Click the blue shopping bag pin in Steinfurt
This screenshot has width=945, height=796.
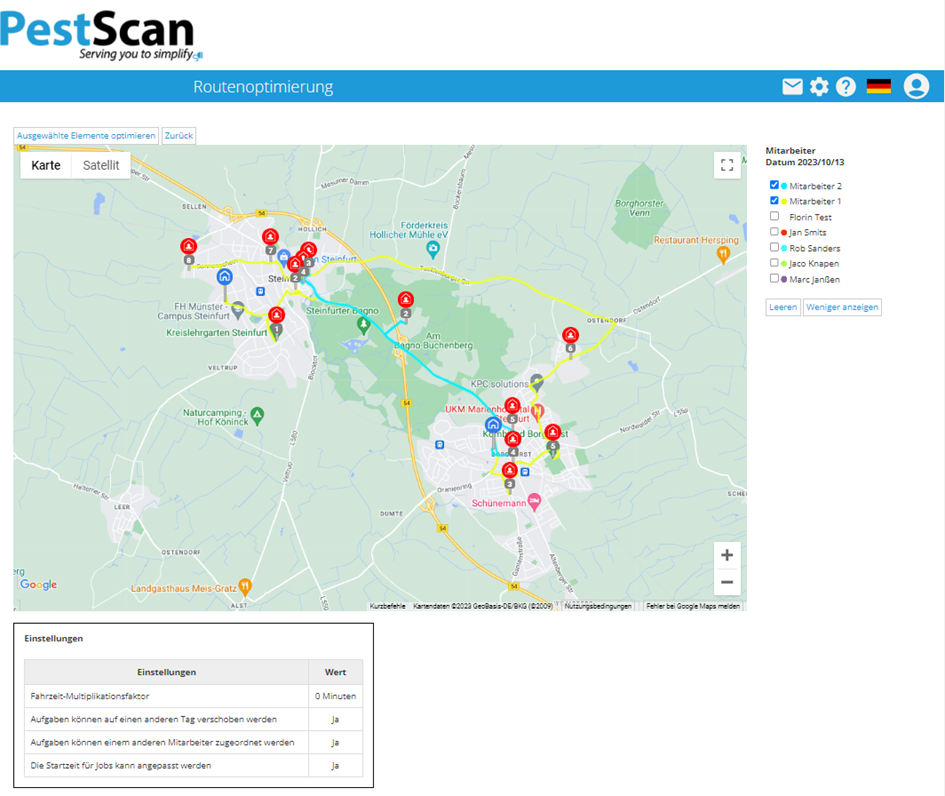283,257
